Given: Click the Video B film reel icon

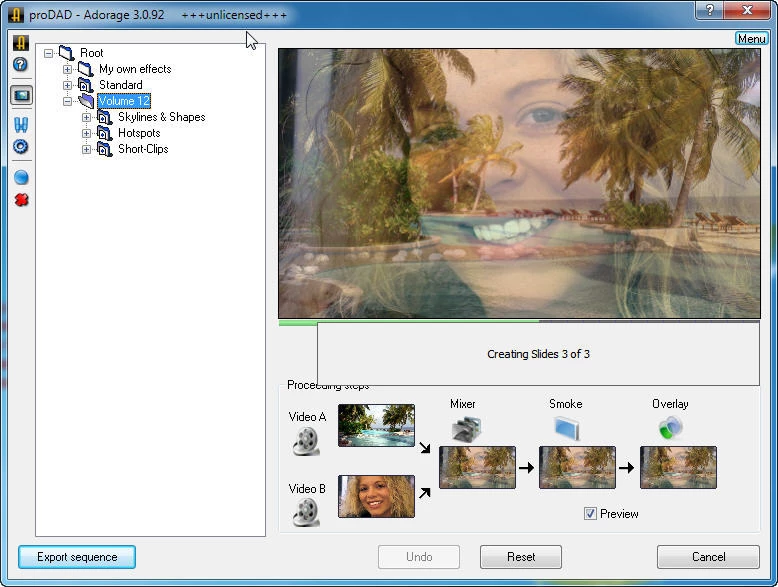Looking at the screenshot, I should [x=306, y=512].
